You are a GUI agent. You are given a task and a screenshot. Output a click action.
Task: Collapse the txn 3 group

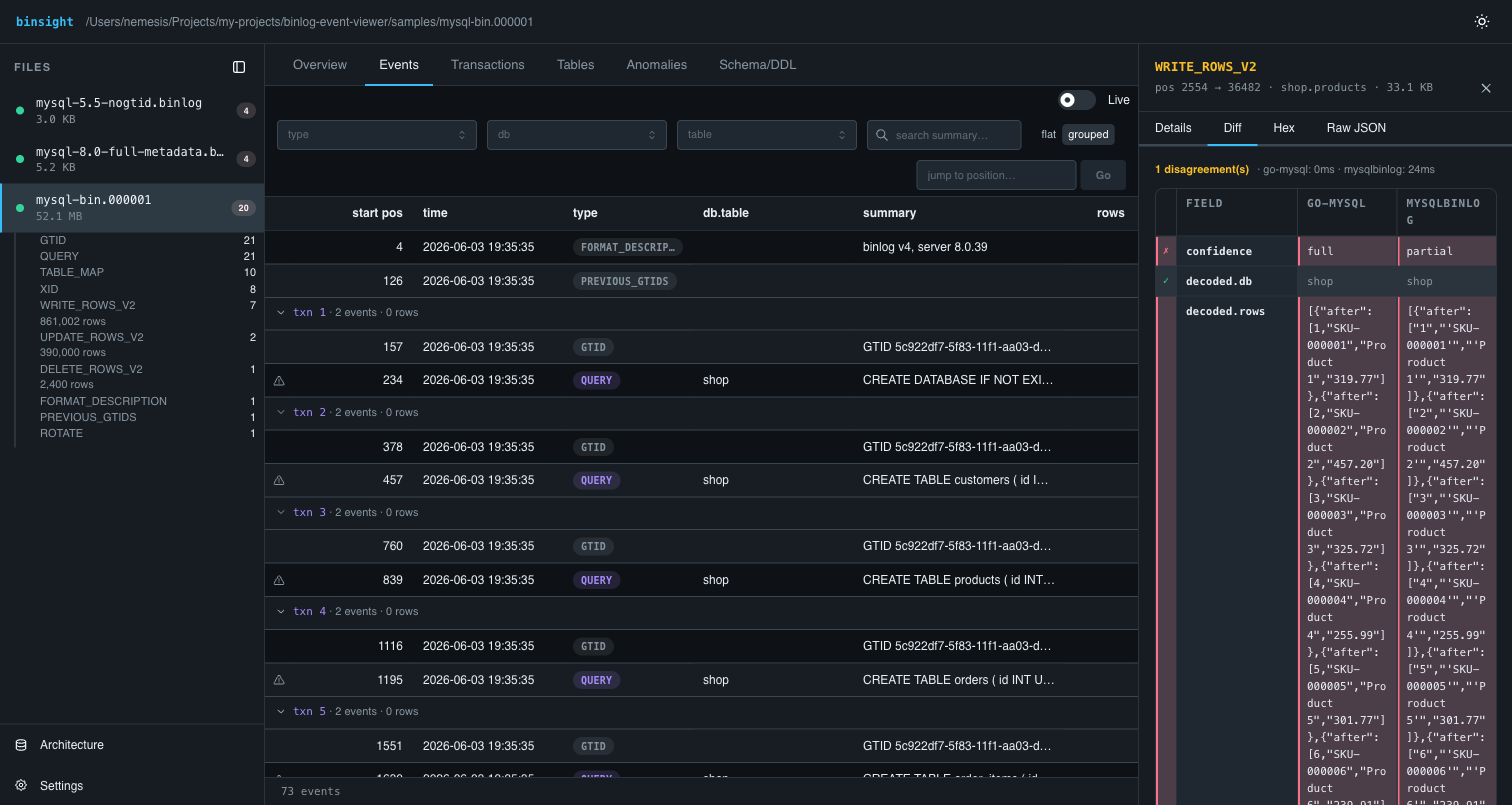point(282,512)
